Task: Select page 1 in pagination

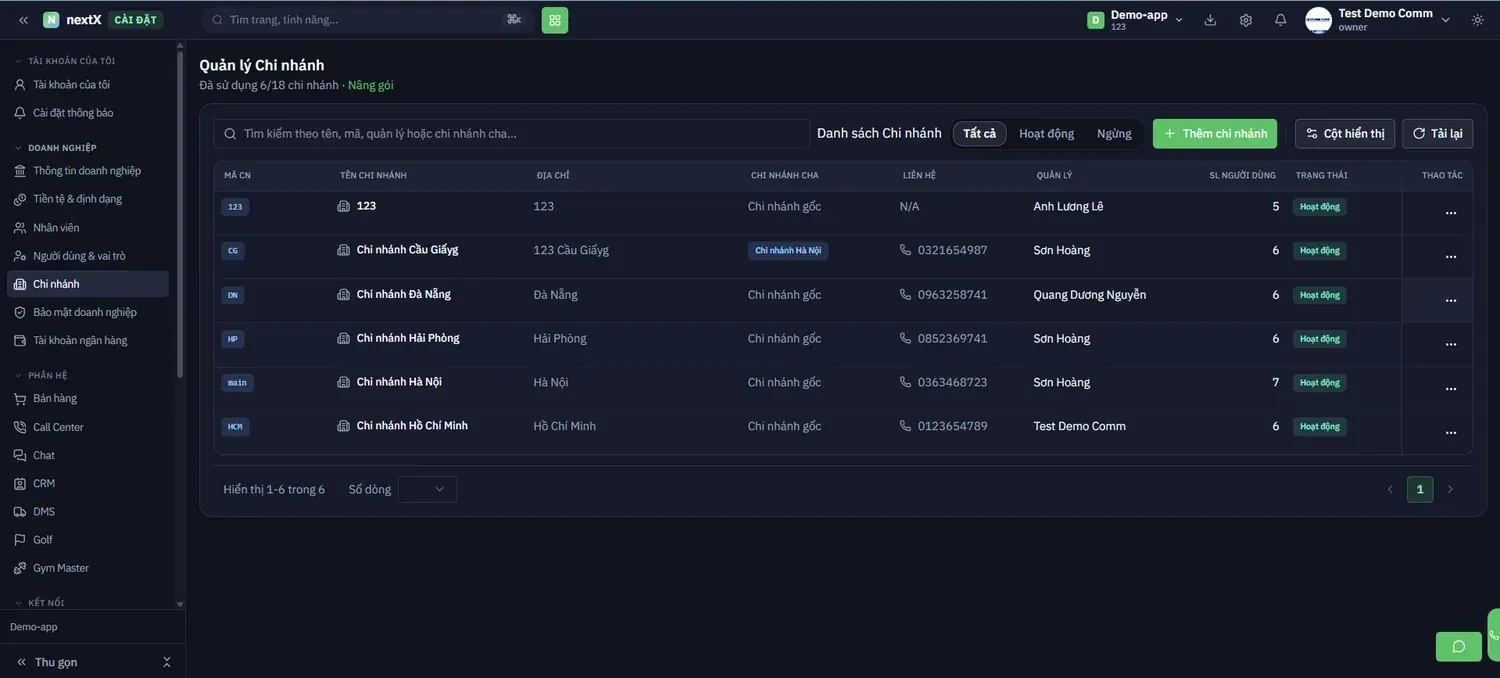Action: coord(1420,489)
